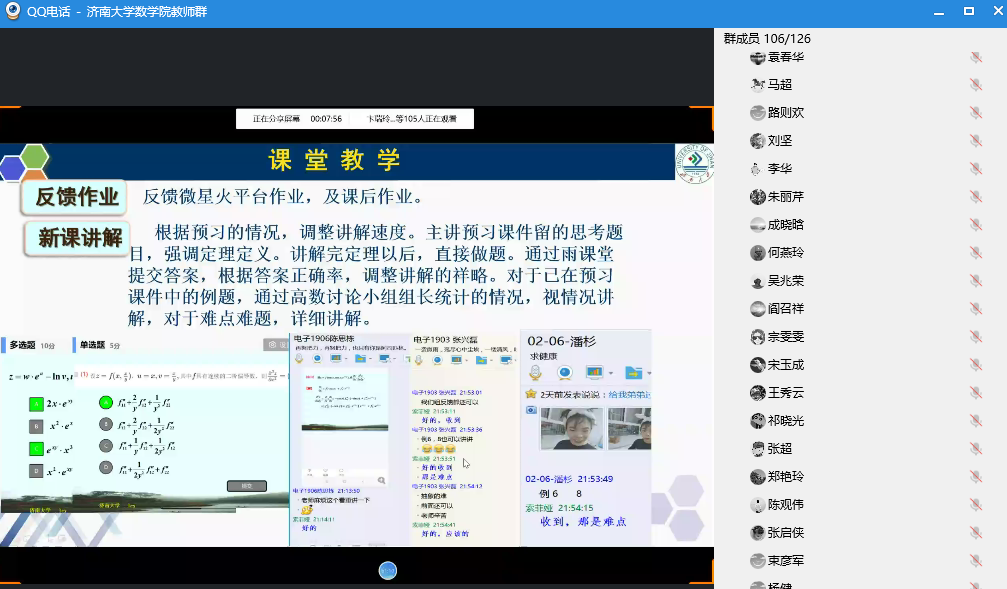Image resolution: width=1007 pixels, height=589 pixels.
Task: Click the QQ电话 app icon in title bar
Action: (x=13, y=11)
